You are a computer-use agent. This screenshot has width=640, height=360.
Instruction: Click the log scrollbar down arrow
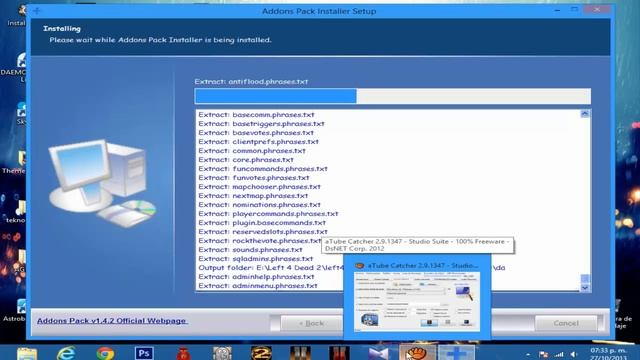(x=585, y=287)
